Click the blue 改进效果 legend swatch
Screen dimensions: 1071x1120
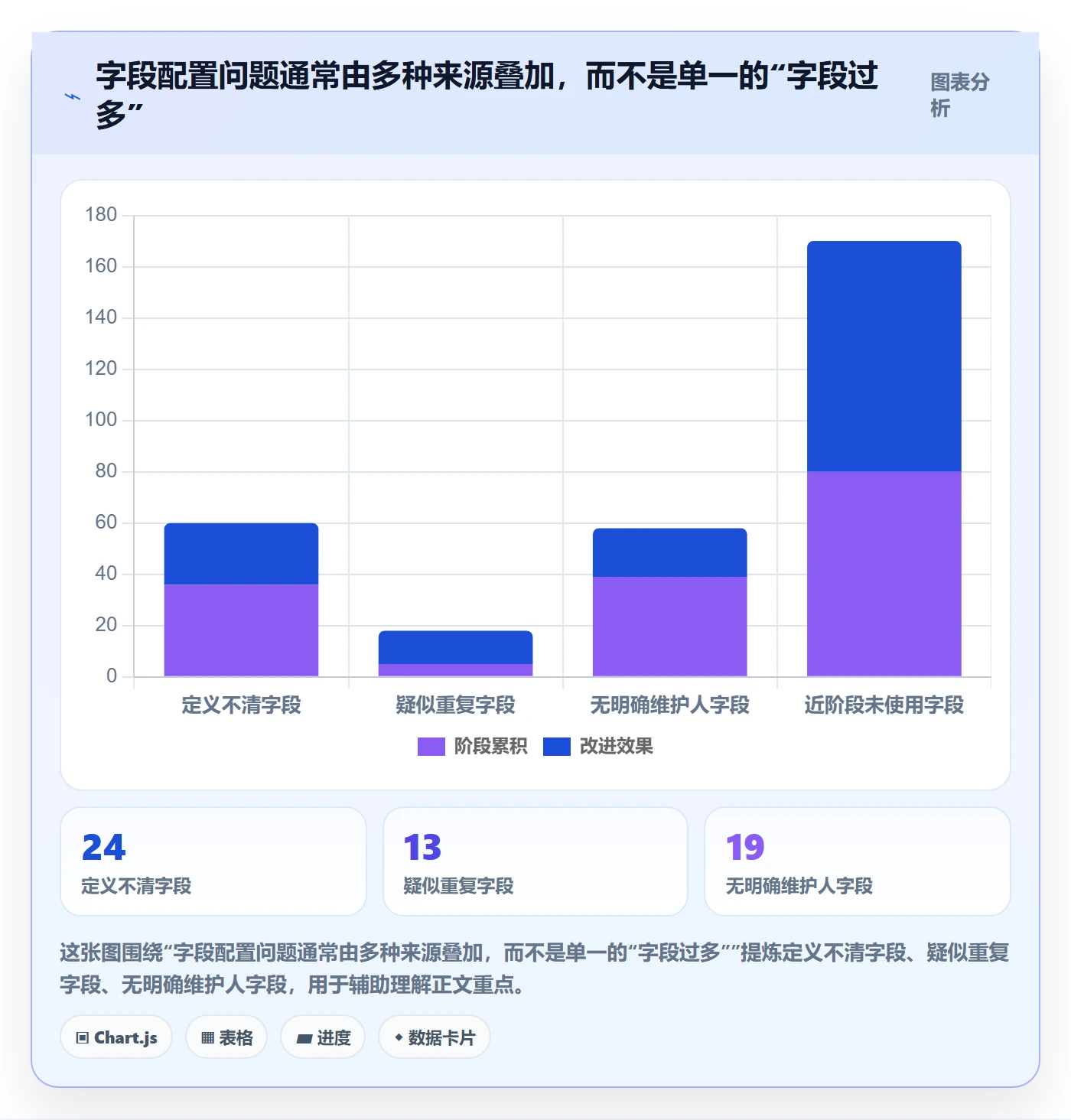557,747
